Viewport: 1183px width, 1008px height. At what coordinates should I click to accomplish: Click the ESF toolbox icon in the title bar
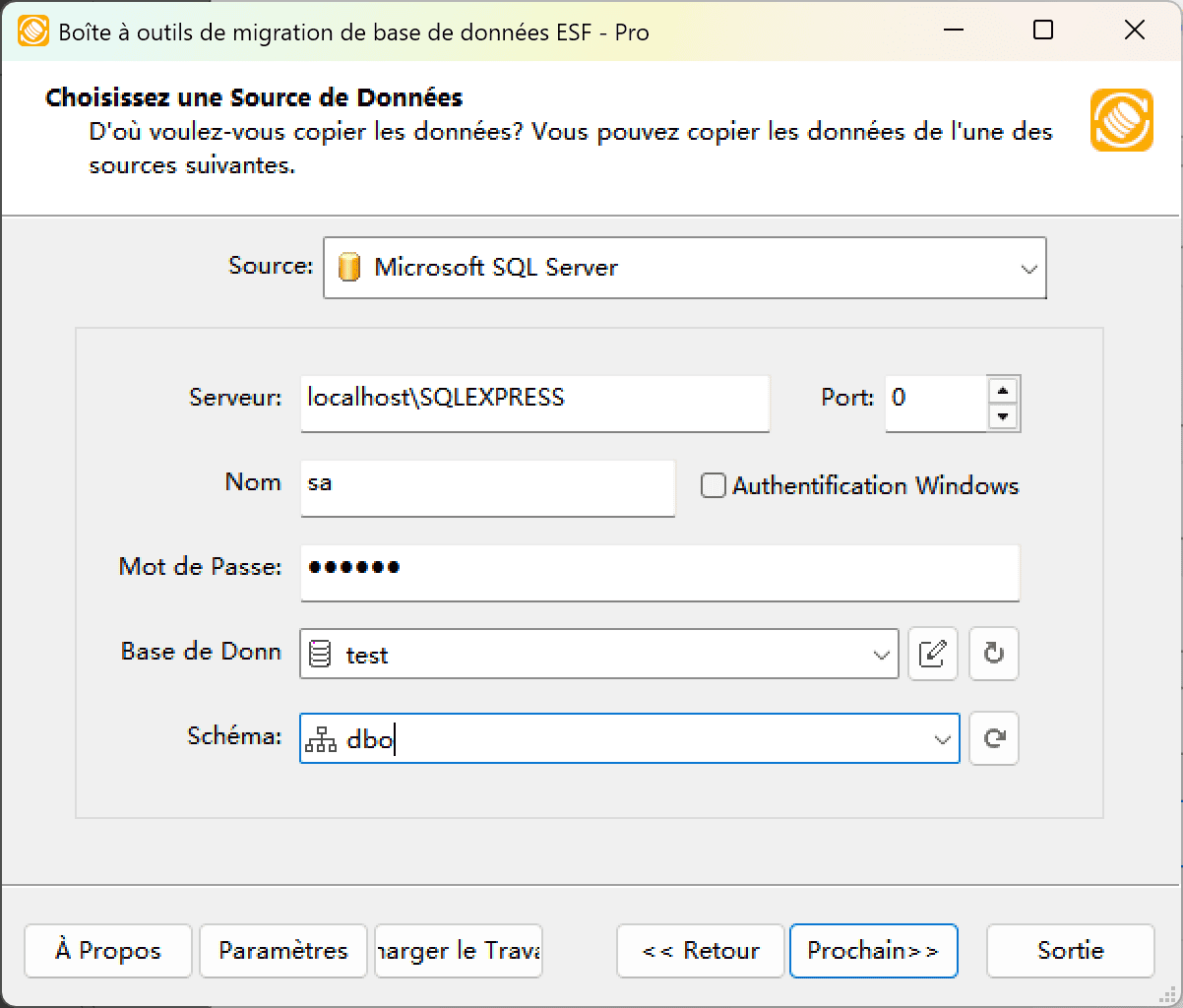[32, 31]
